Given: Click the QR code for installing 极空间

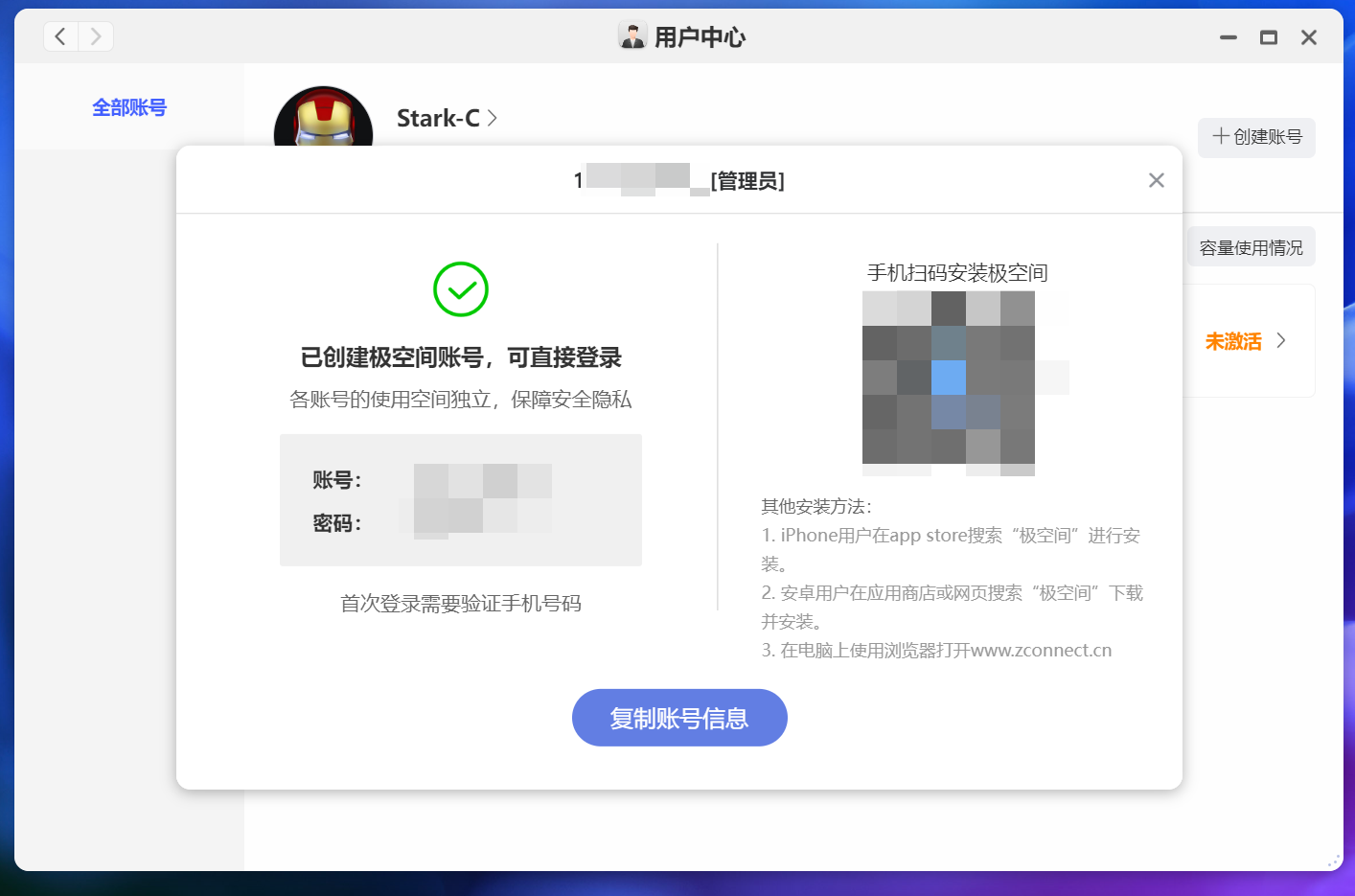Looking at the screenshot, I should click(x=949, y=383).
